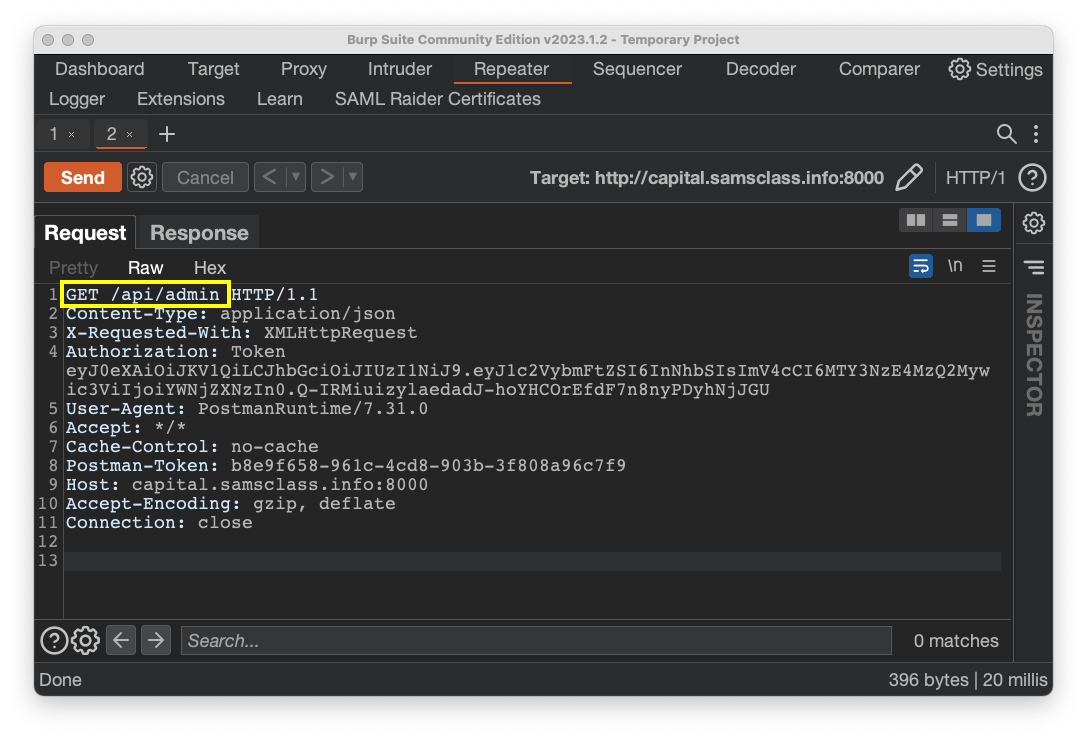The height and width of the screenshot is (738, 1087).
Task: Click the Content-Type header line
Action: (x=231, y=314)
